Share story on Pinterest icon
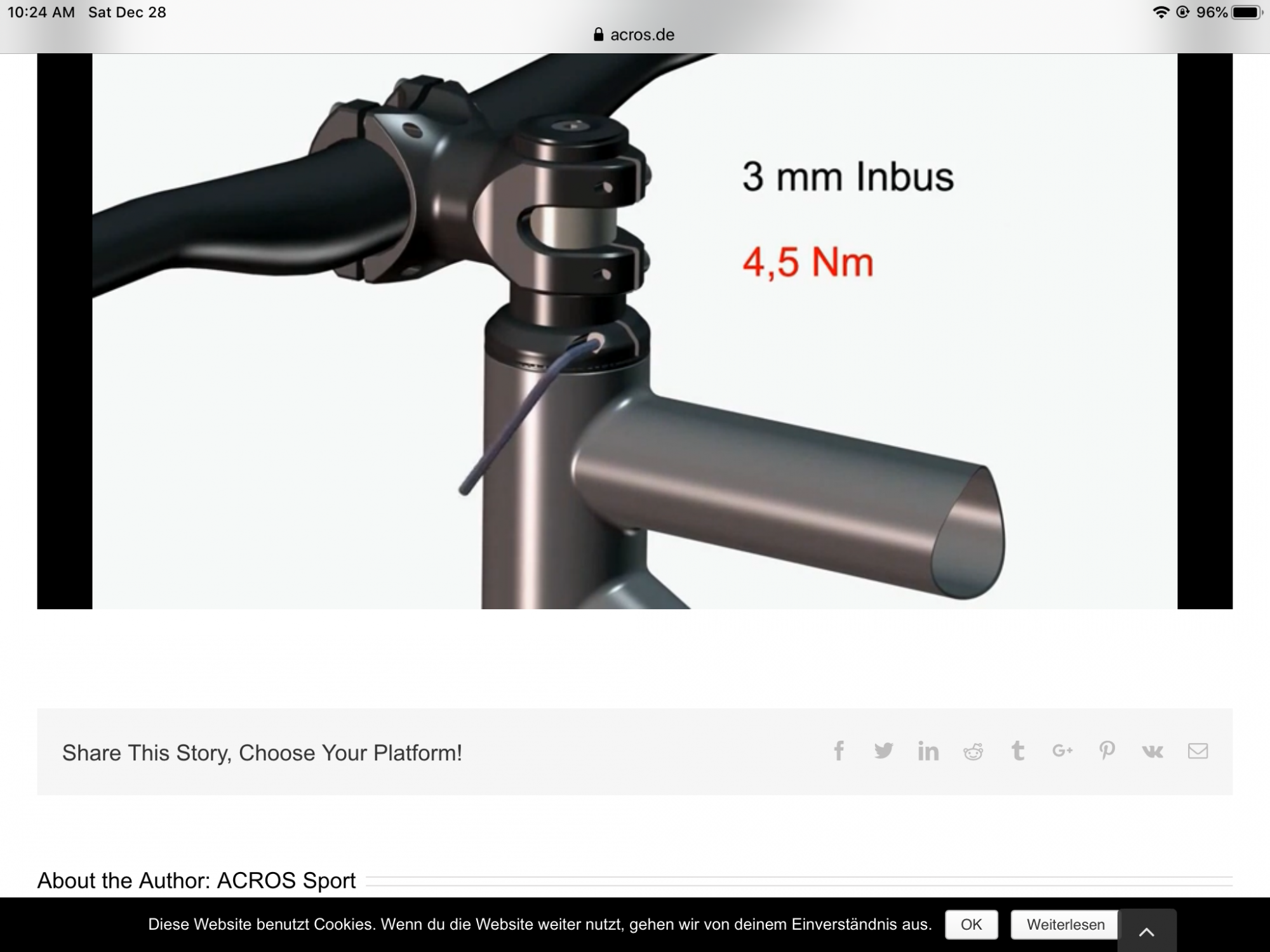The height and width of the screenshot is (952, 1270). point(1107,751)
